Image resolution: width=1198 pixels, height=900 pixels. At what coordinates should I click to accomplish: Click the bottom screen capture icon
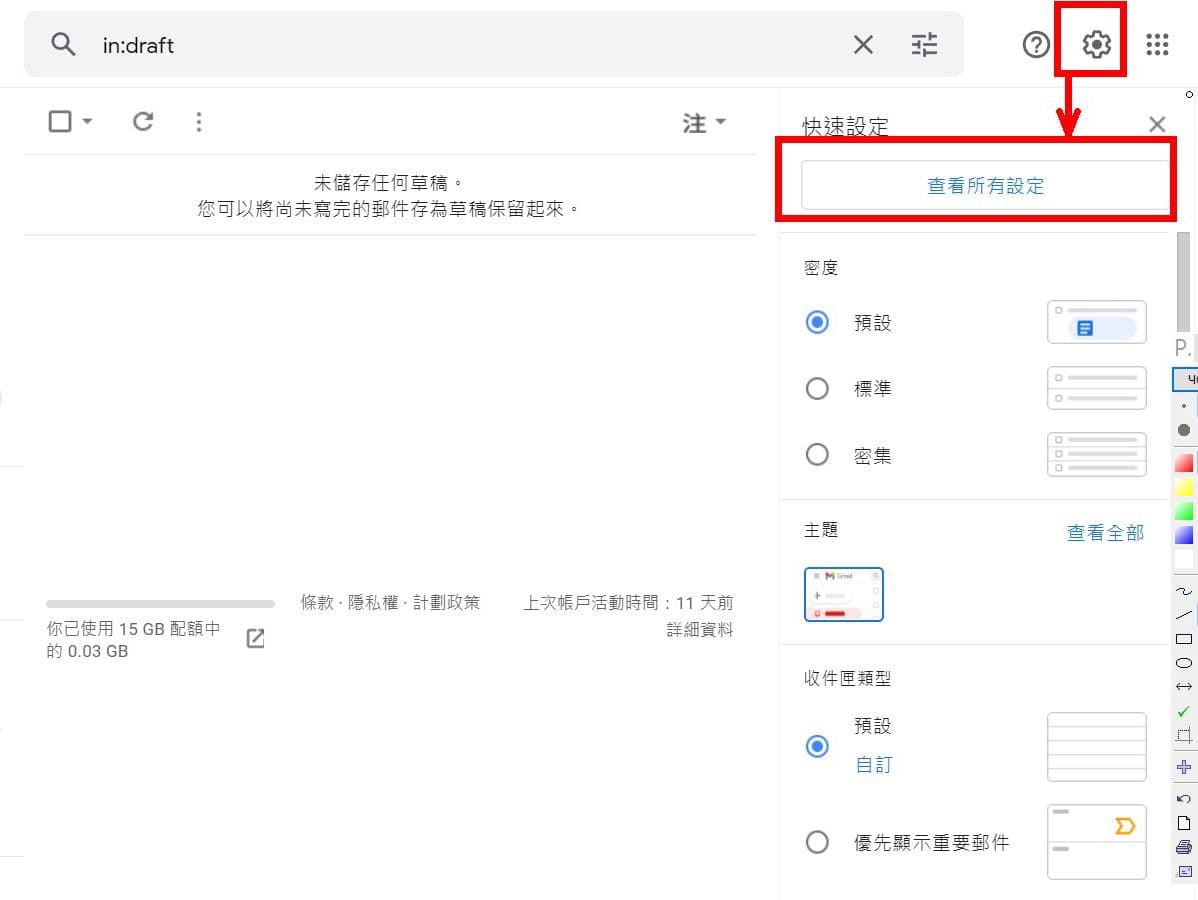click(x=1183, y=871)
